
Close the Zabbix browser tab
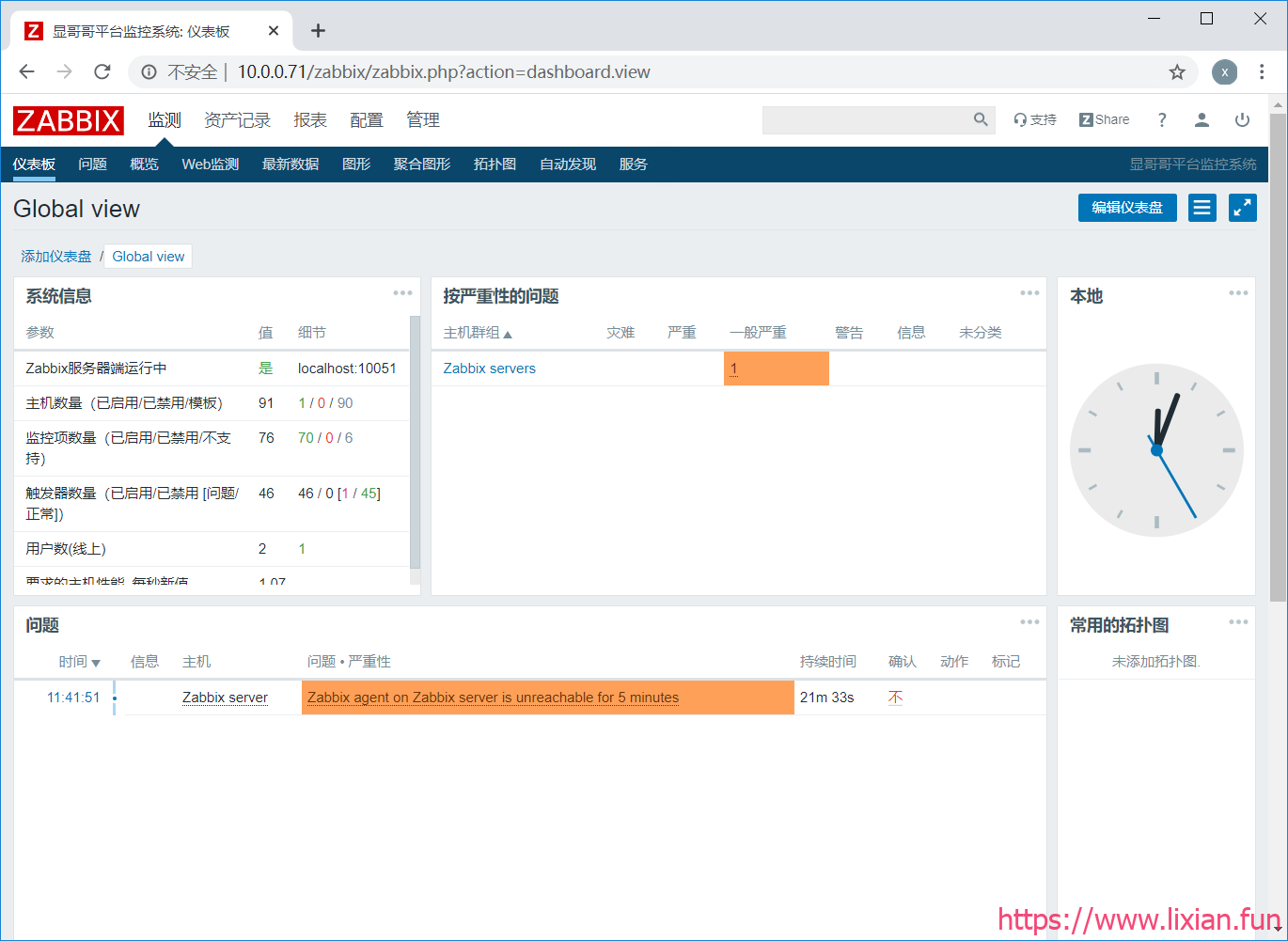pos(274,31)
